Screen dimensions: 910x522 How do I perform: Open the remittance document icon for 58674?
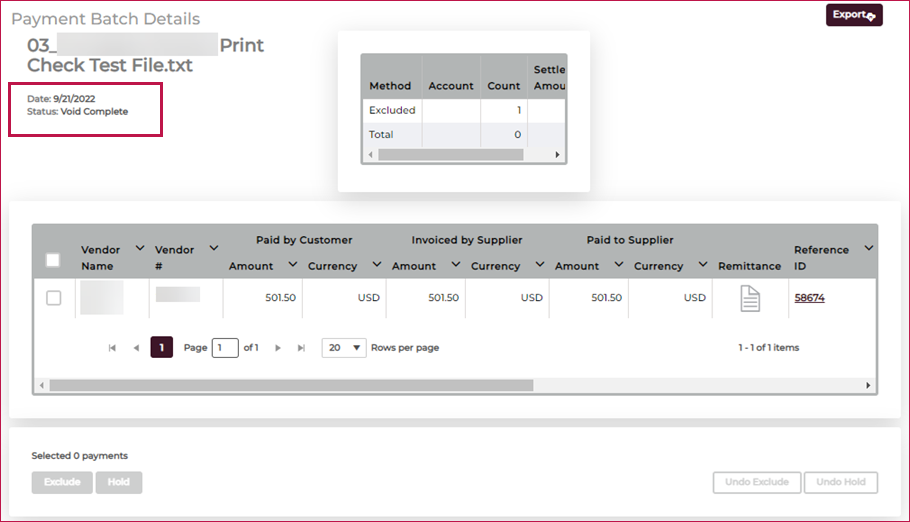750,298
